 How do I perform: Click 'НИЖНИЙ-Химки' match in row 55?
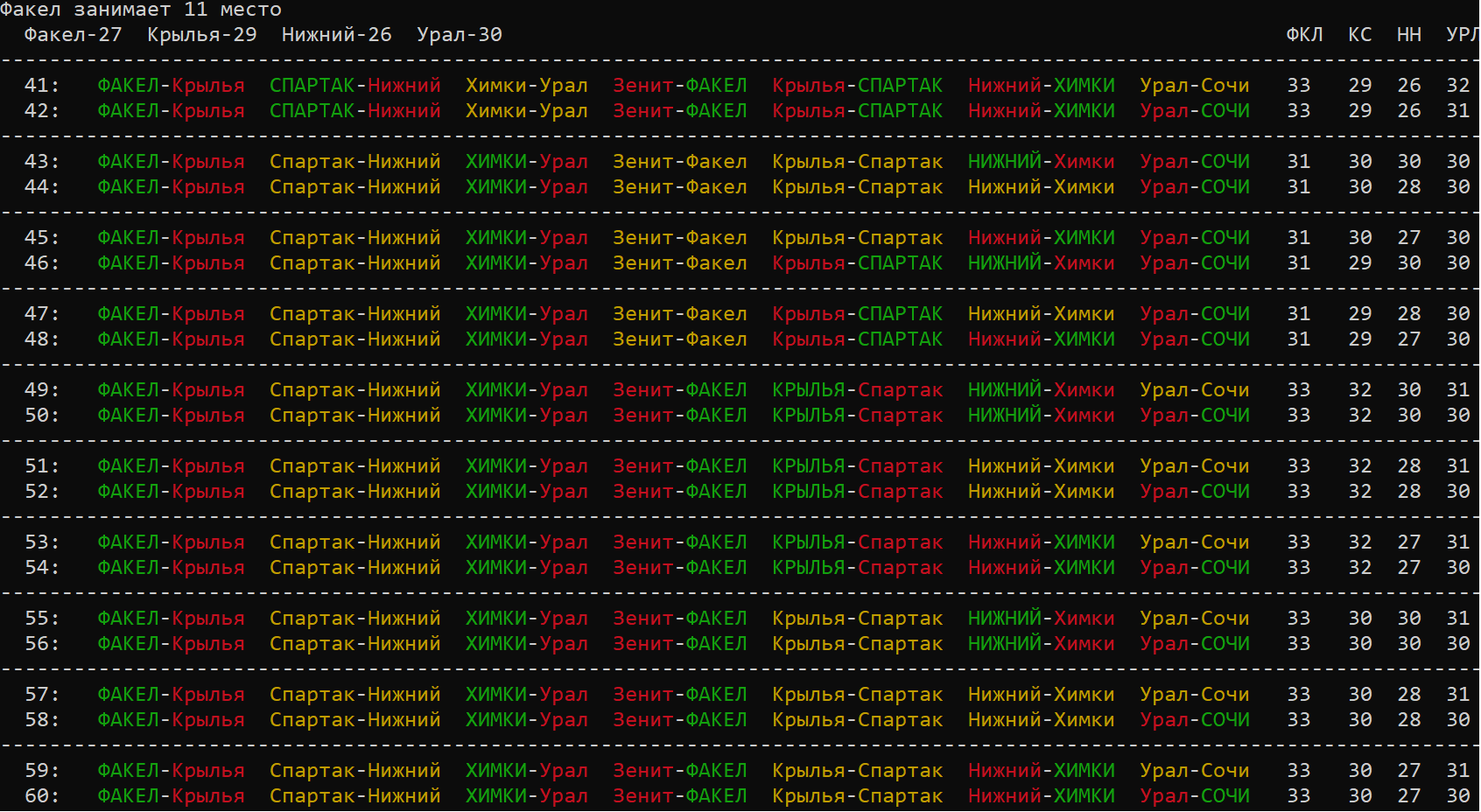click(1042, 619)
